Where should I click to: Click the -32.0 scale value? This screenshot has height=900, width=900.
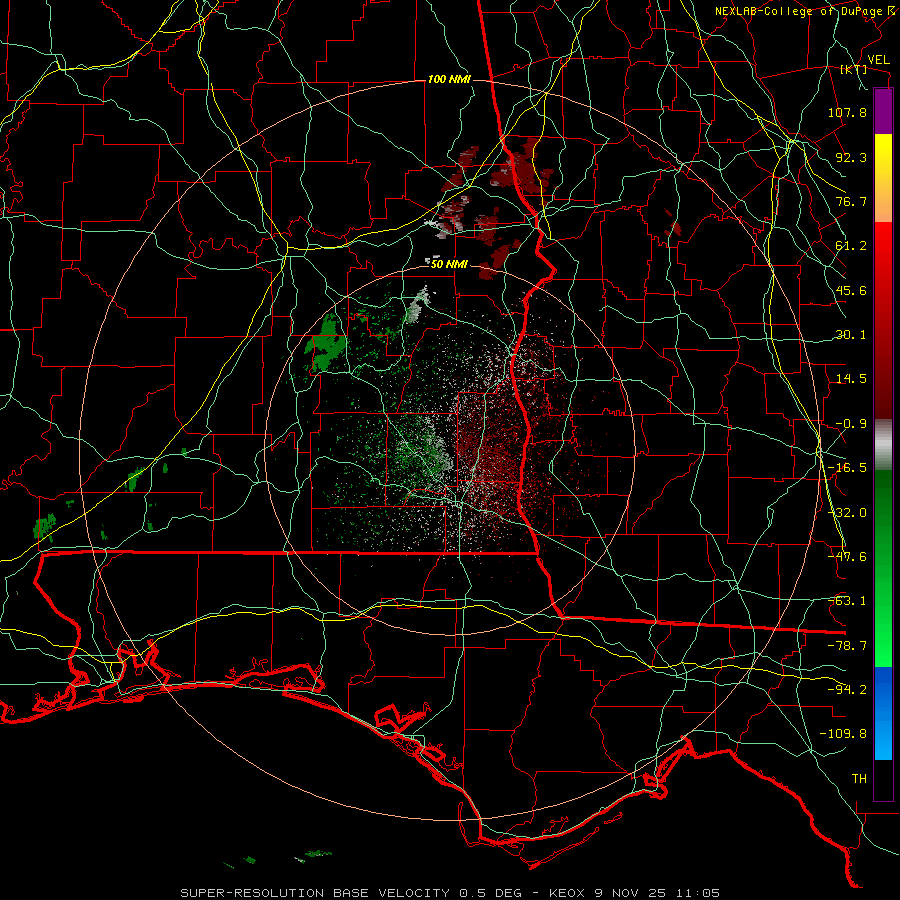coord(847,513)
